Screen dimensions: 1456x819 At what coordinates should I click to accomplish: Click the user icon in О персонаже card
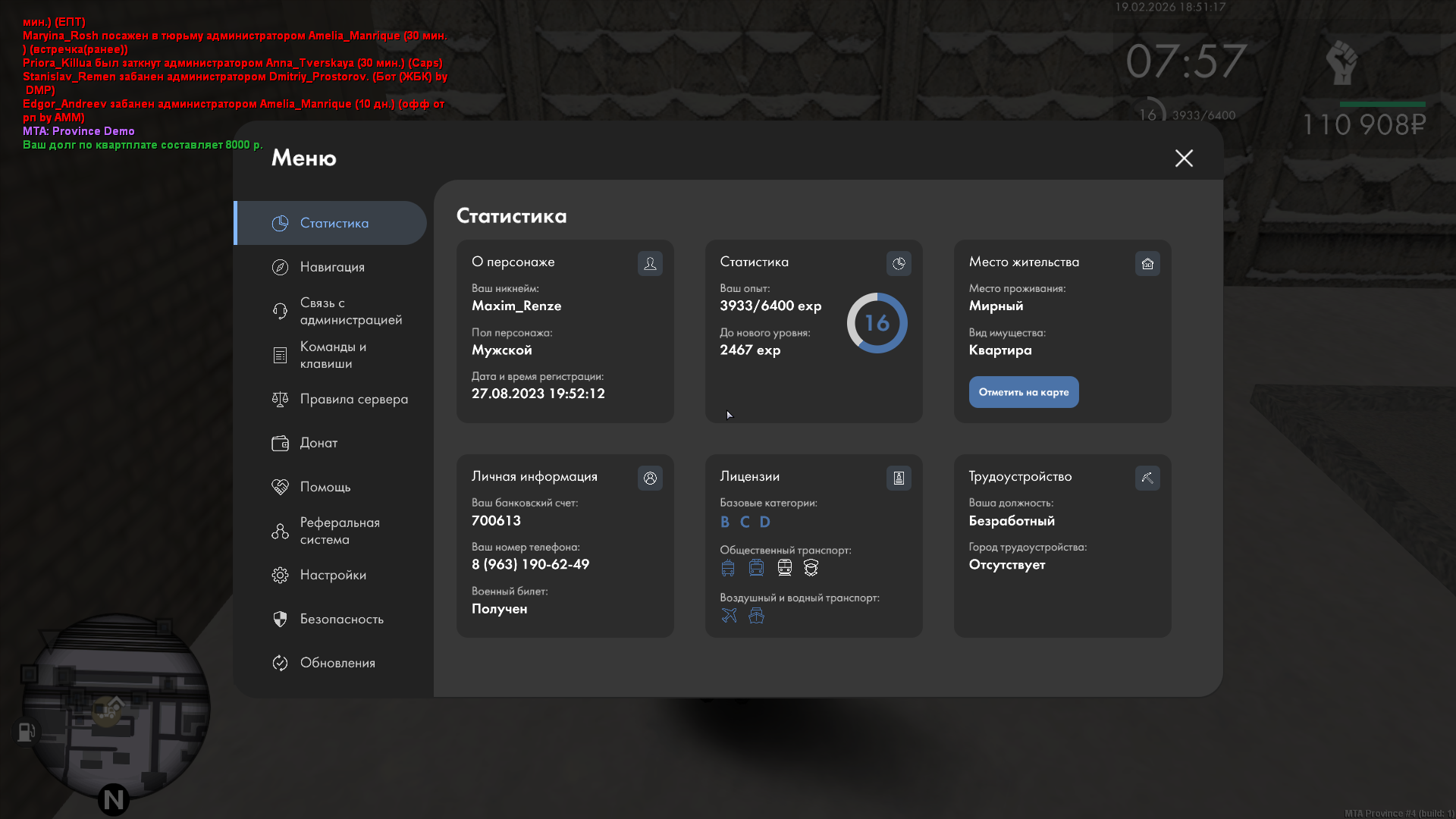[650, 263]
